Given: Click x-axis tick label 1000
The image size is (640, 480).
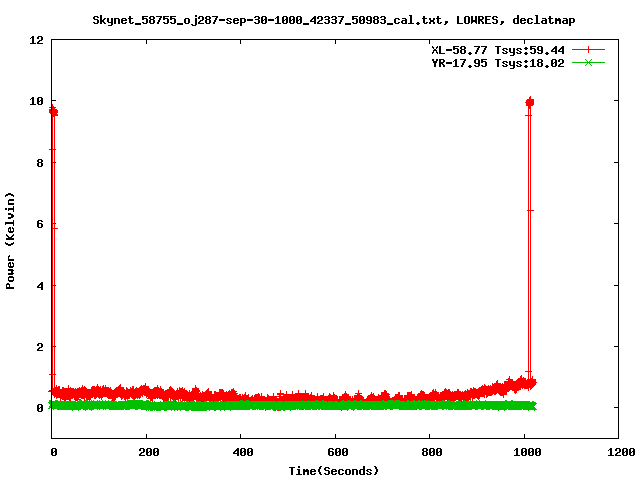Looking at the screenshot, I should (x=527, y=452).
